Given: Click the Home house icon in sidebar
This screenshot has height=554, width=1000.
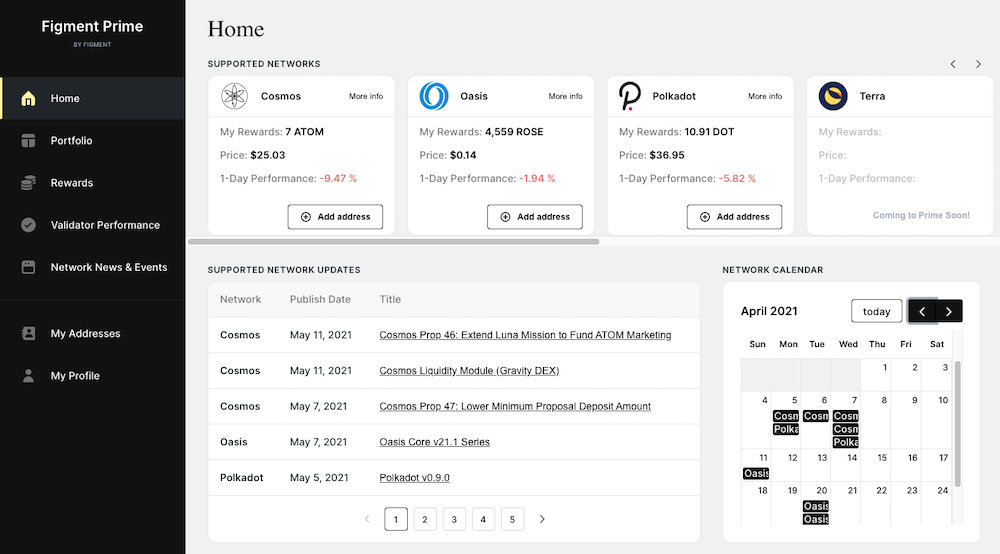Looking at the screenshot, I should [28, 98].
